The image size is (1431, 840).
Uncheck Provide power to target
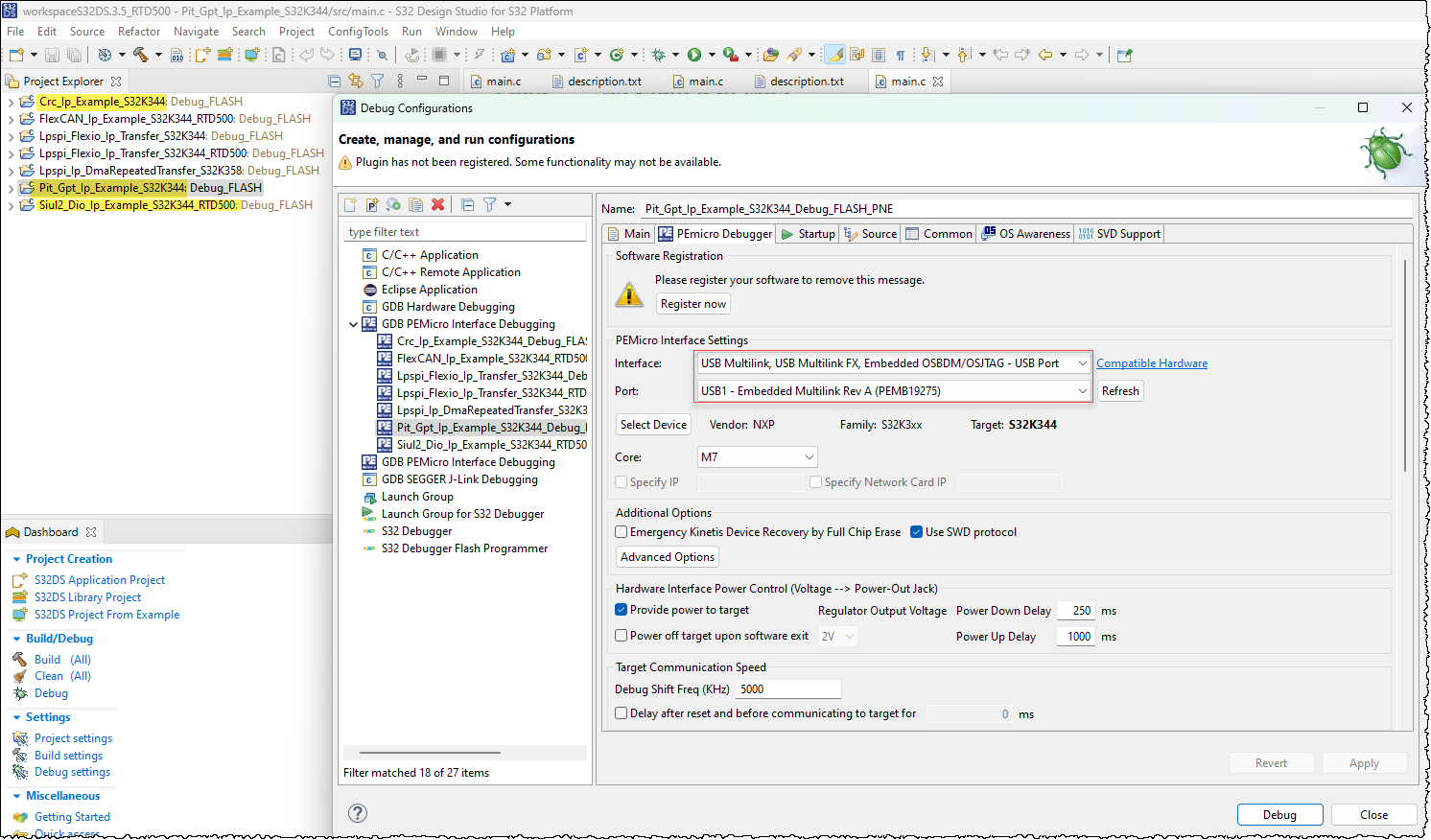pos(621,609)
